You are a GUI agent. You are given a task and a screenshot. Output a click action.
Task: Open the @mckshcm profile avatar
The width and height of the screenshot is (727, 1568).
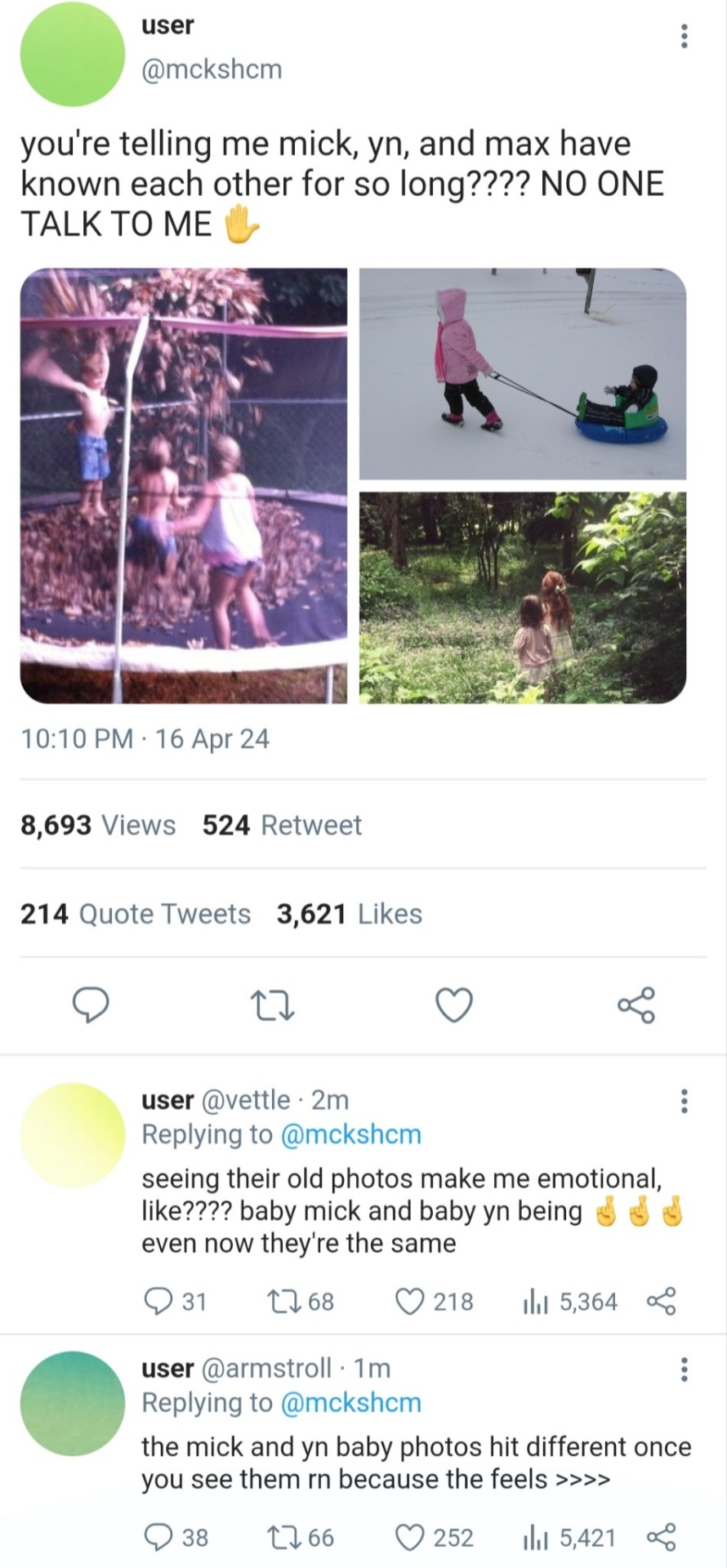tap(73, 55)
